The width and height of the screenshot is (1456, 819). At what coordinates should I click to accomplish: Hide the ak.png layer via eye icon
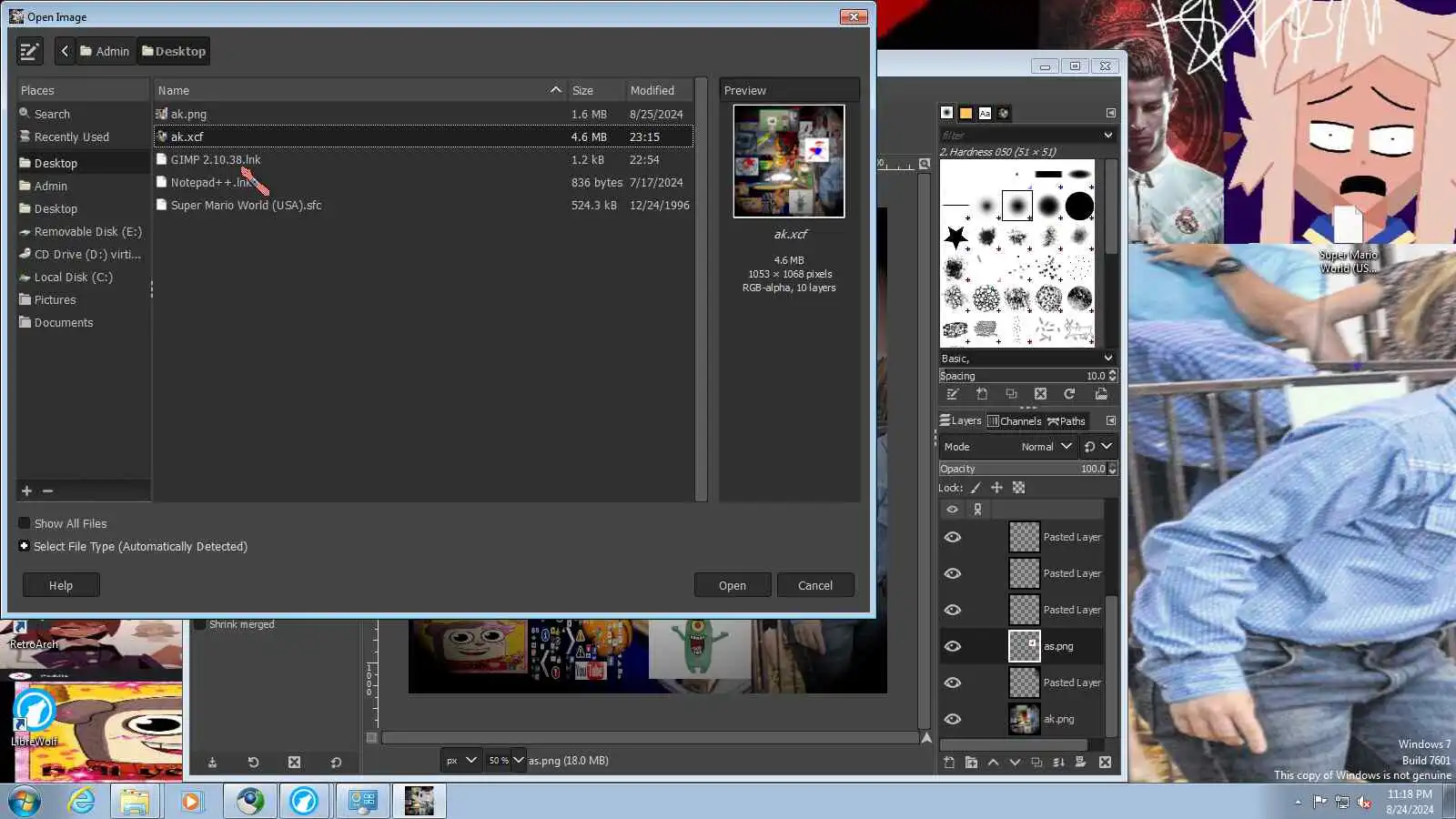[953, 720]
